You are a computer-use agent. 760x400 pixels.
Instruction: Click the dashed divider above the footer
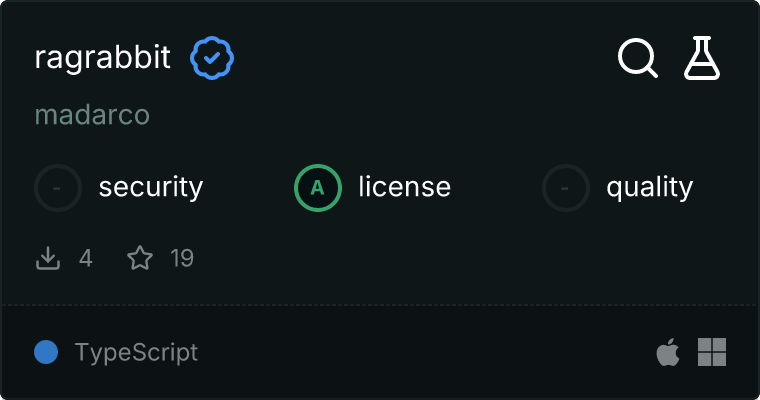380,304
